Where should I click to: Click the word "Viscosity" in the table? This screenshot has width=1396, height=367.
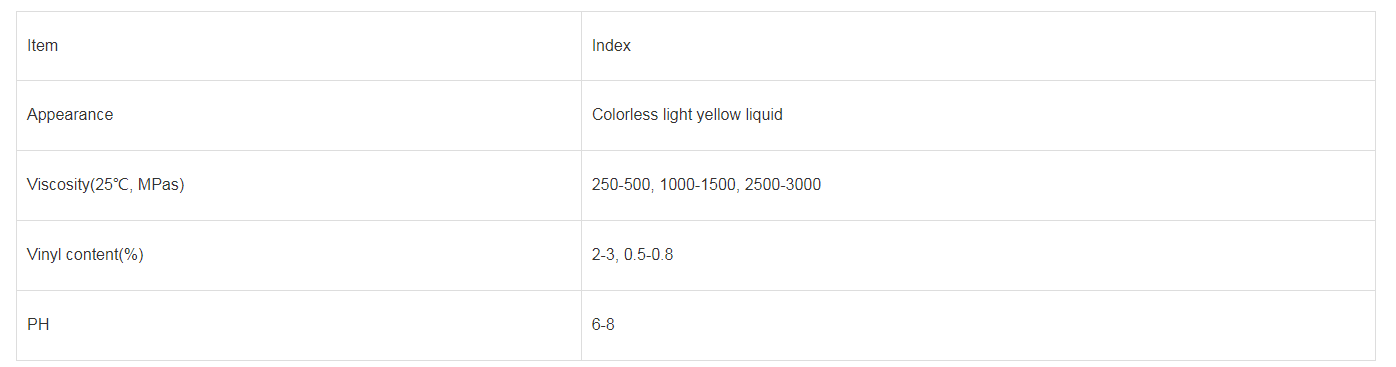pyautogui.click(x=57, y=185)
